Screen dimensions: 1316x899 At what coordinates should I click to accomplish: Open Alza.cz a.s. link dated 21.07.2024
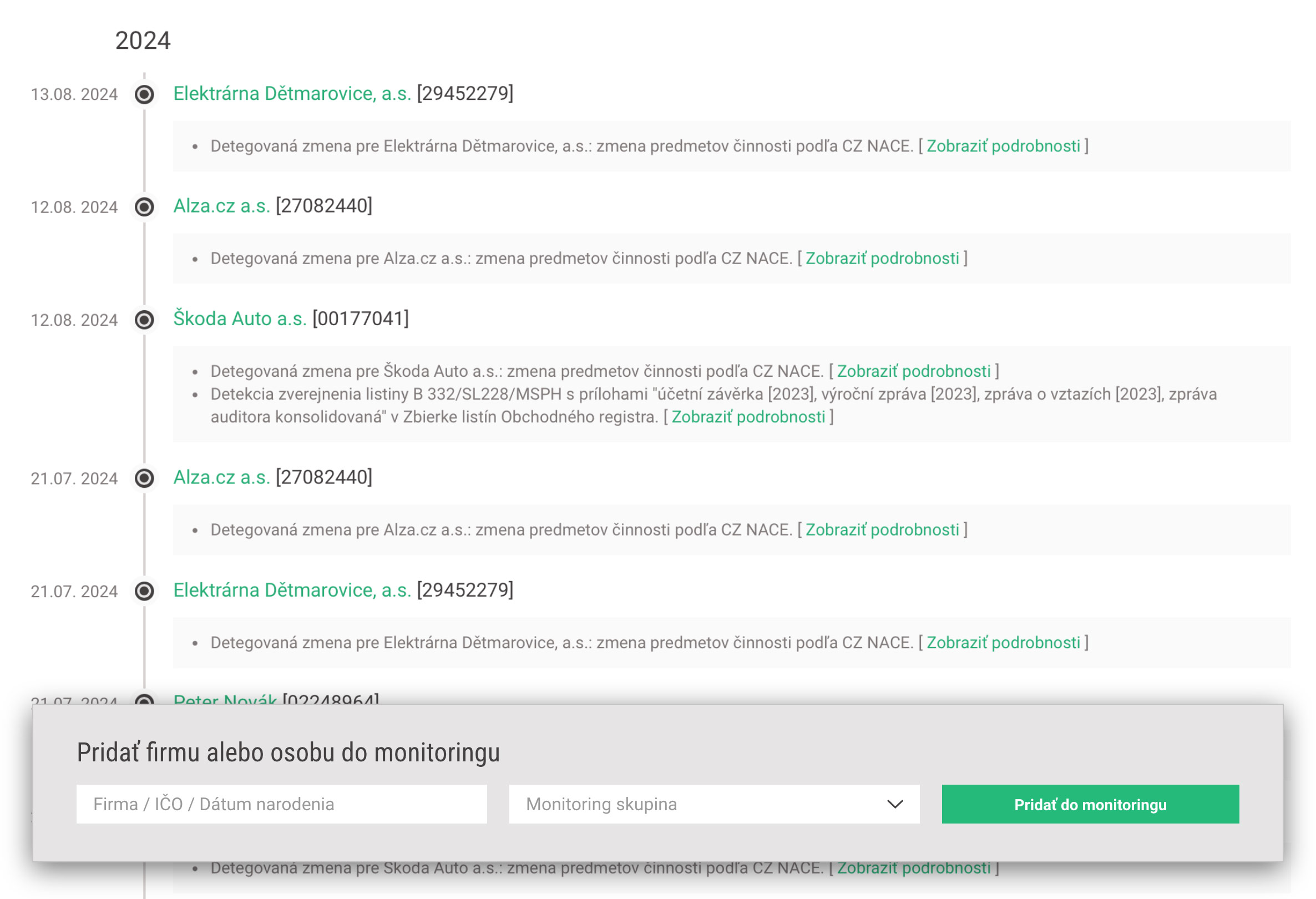coord(221,478)
